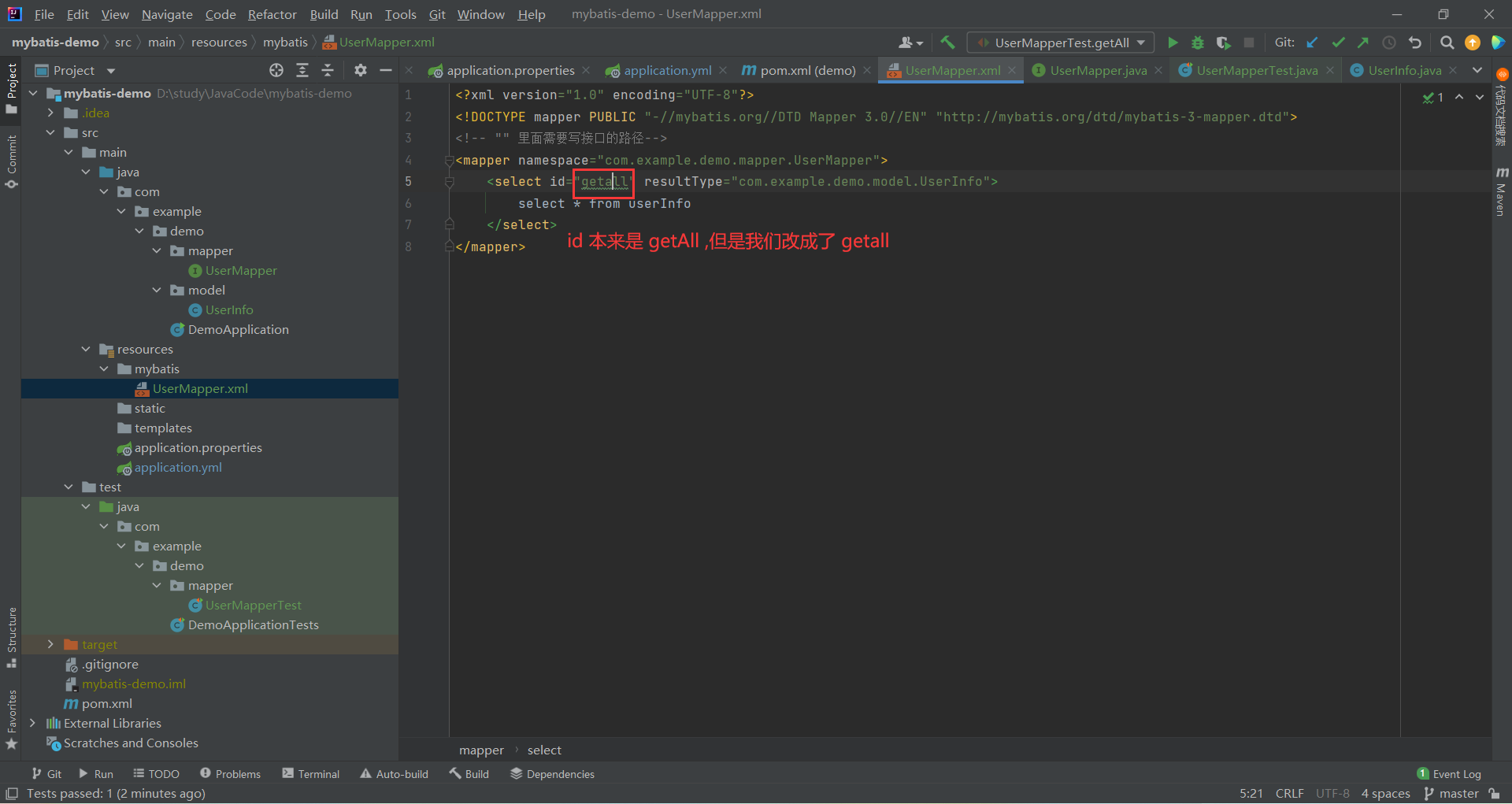Screen dimensions: 1512x804
Task: Open the Favorites tool window
Action: coord(11,719)
